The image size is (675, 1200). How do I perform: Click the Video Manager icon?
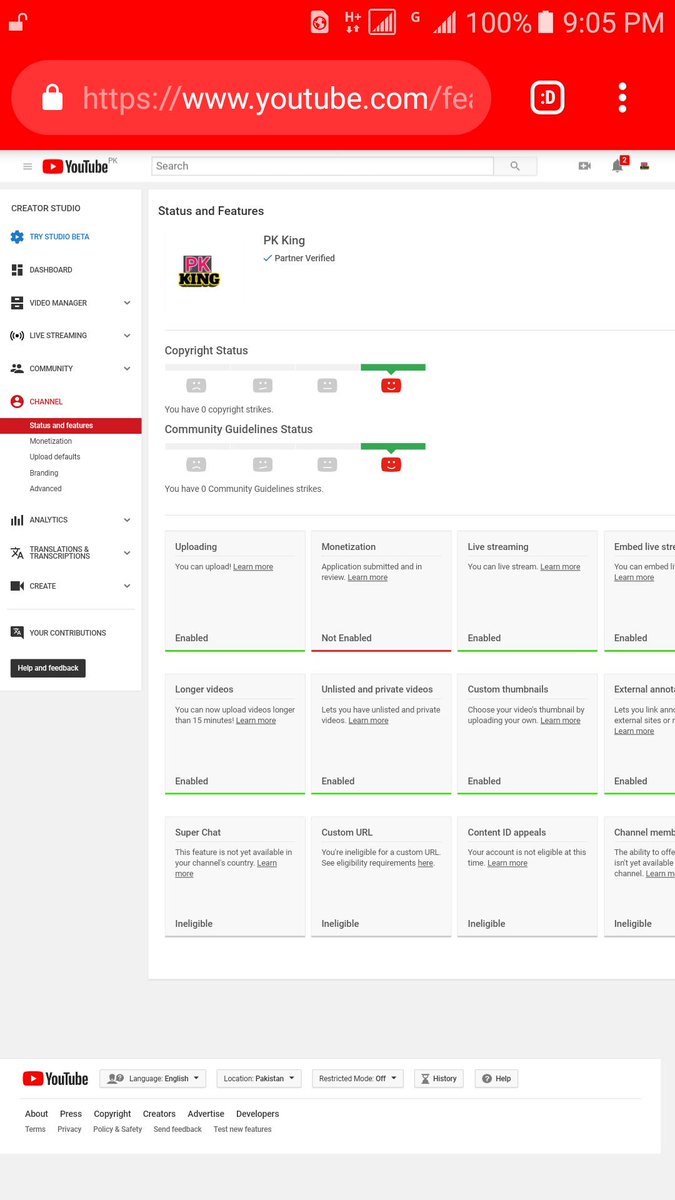coord(17,303)
